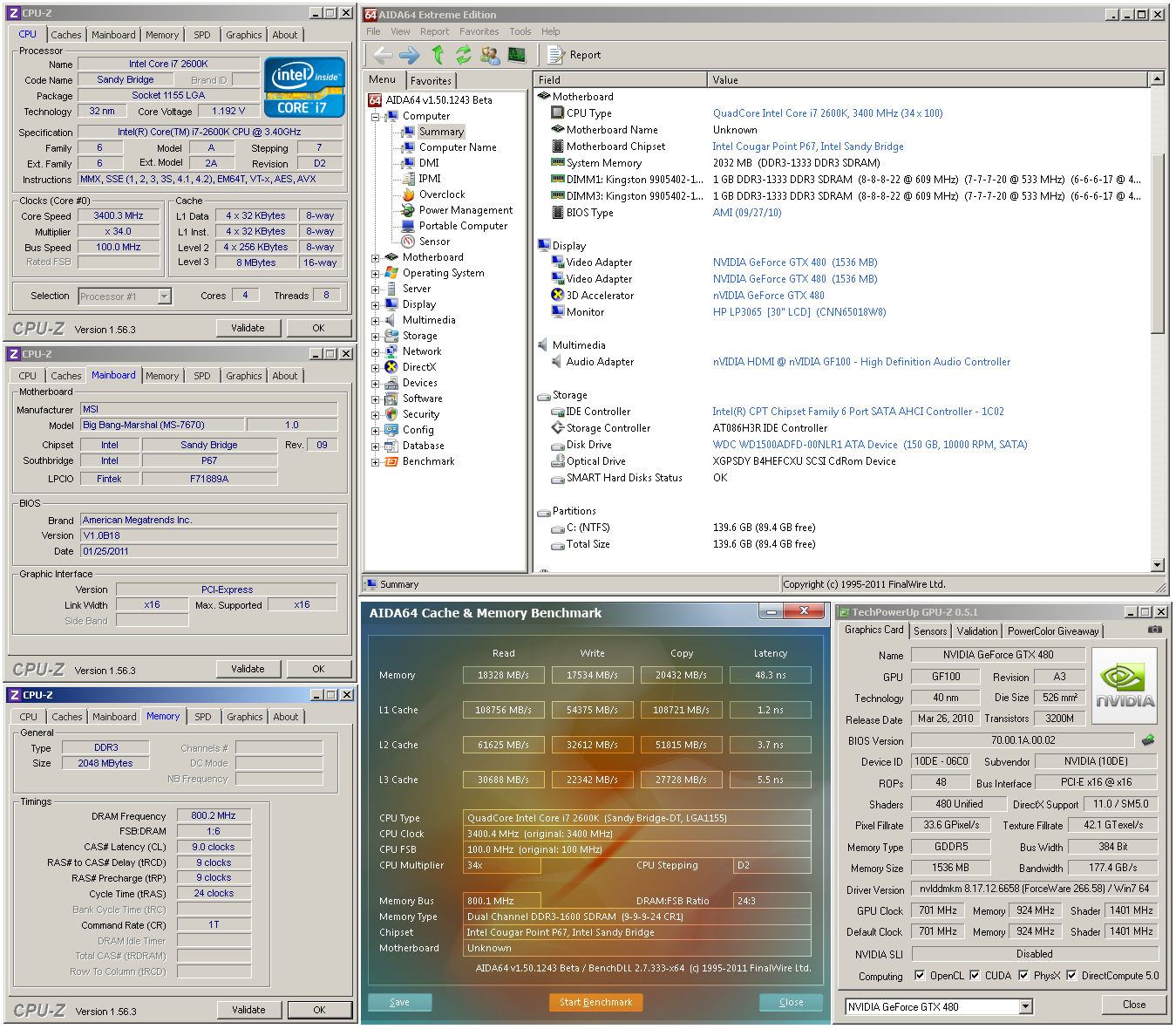Click OK in the Memory CPU-Z window

click(x=320, y=1010)
